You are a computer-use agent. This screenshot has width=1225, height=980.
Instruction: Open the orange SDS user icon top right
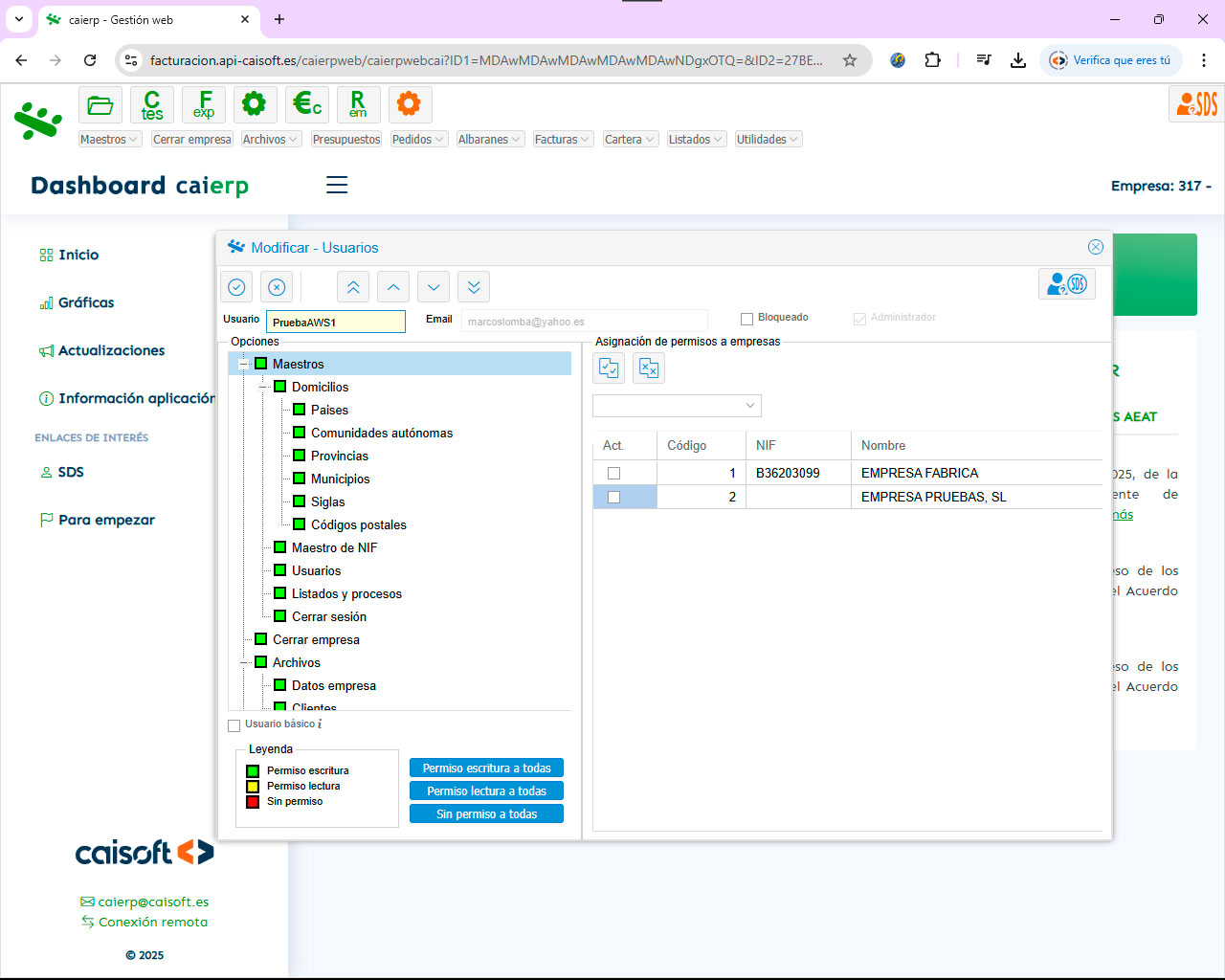click(x=1196, y=103)
